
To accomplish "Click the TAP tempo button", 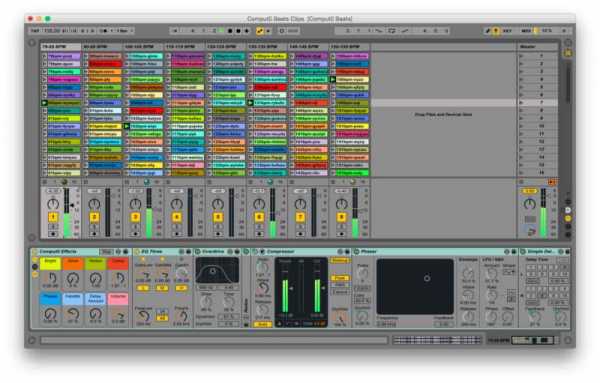I will click(x=35, y=31).
